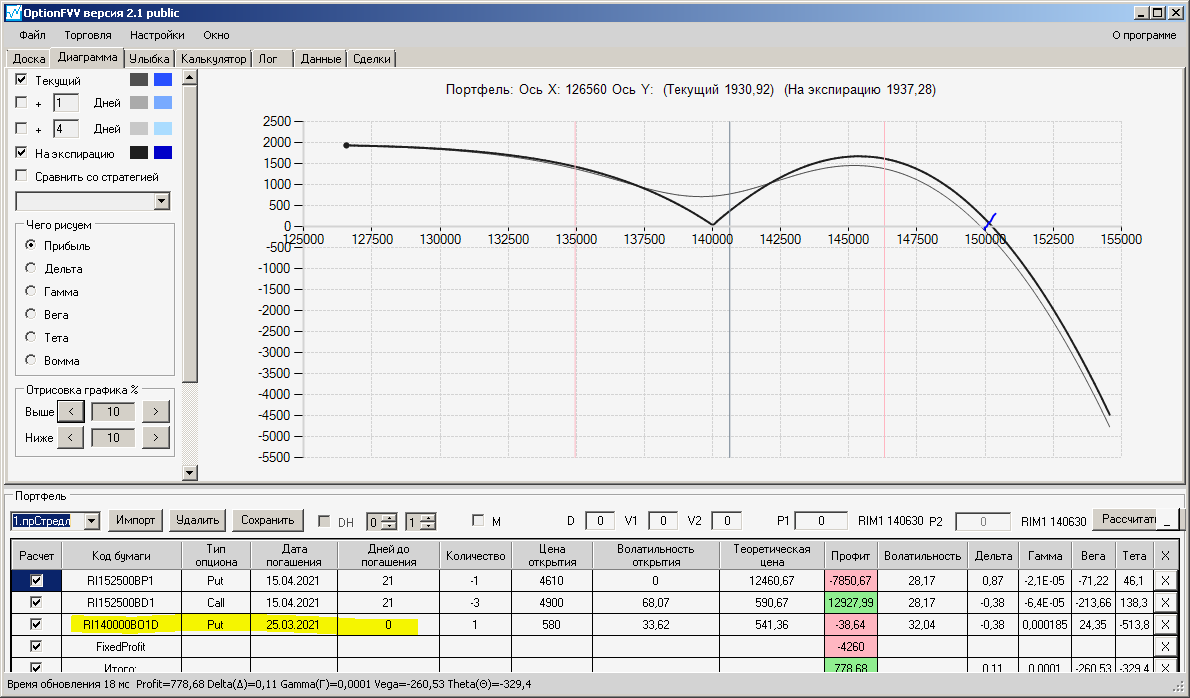This screenshot has height=698, width=1190.
Task: Open the 'Файл' menu
Action: 33,35
